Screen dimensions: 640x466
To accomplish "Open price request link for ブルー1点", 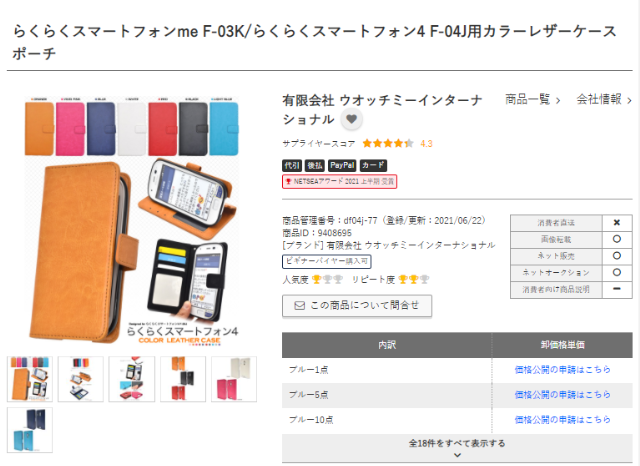I will pyautogui.click(x=562, y=370).
